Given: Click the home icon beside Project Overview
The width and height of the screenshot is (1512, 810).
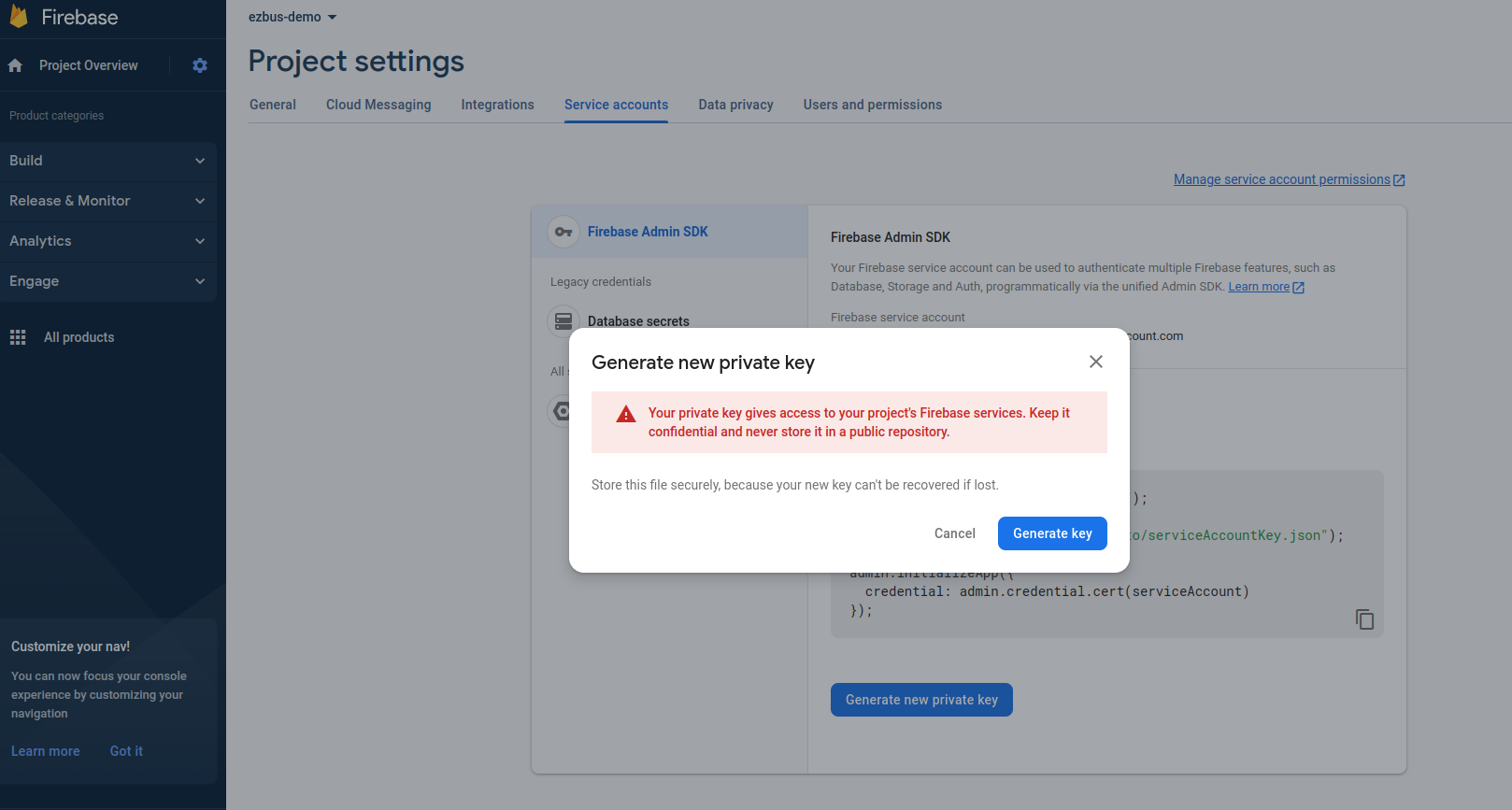Looking at the screenshot, I should click(x=15, y=65).
